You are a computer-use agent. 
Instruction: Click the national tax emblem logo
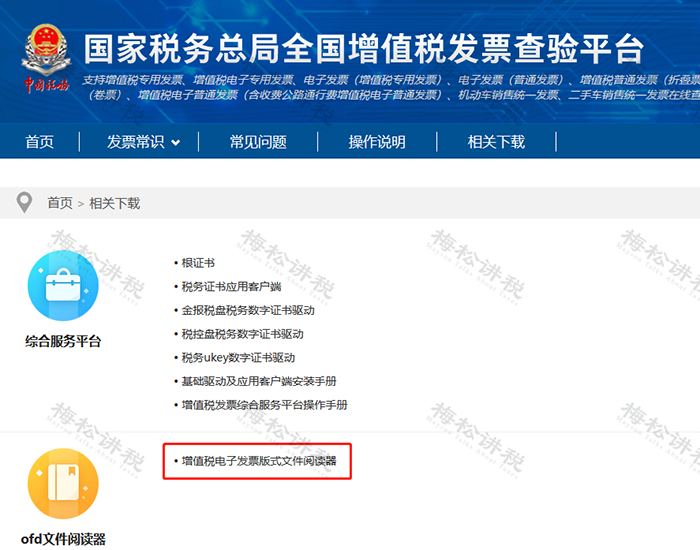(46, 57)
